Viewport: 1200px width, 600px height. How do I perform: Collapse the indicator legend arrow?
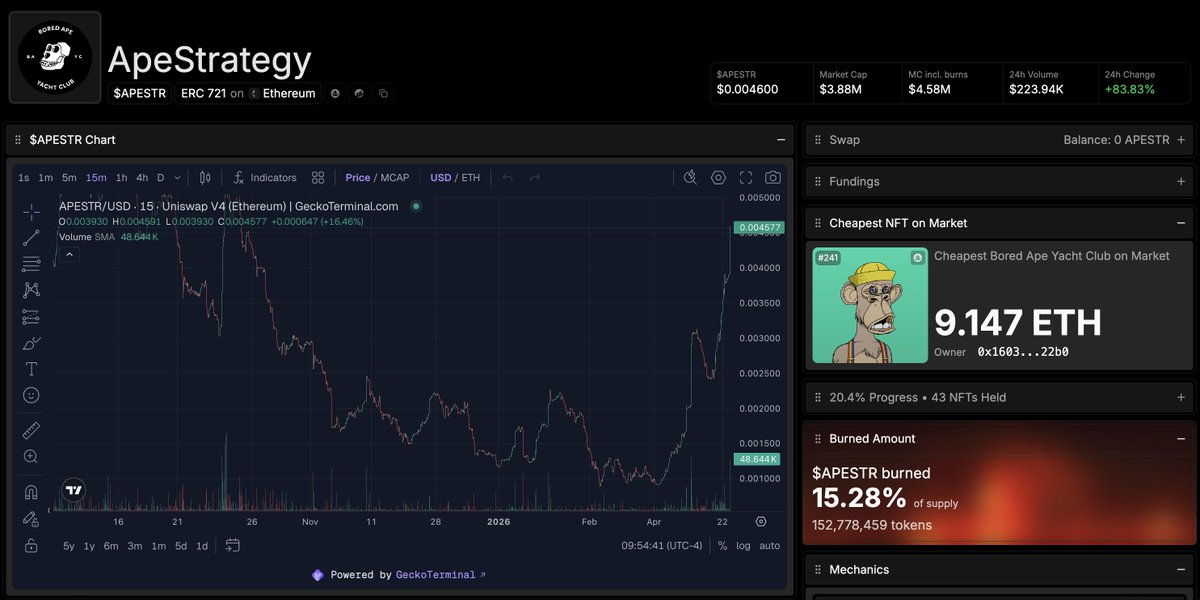click(x=70, y=254)
